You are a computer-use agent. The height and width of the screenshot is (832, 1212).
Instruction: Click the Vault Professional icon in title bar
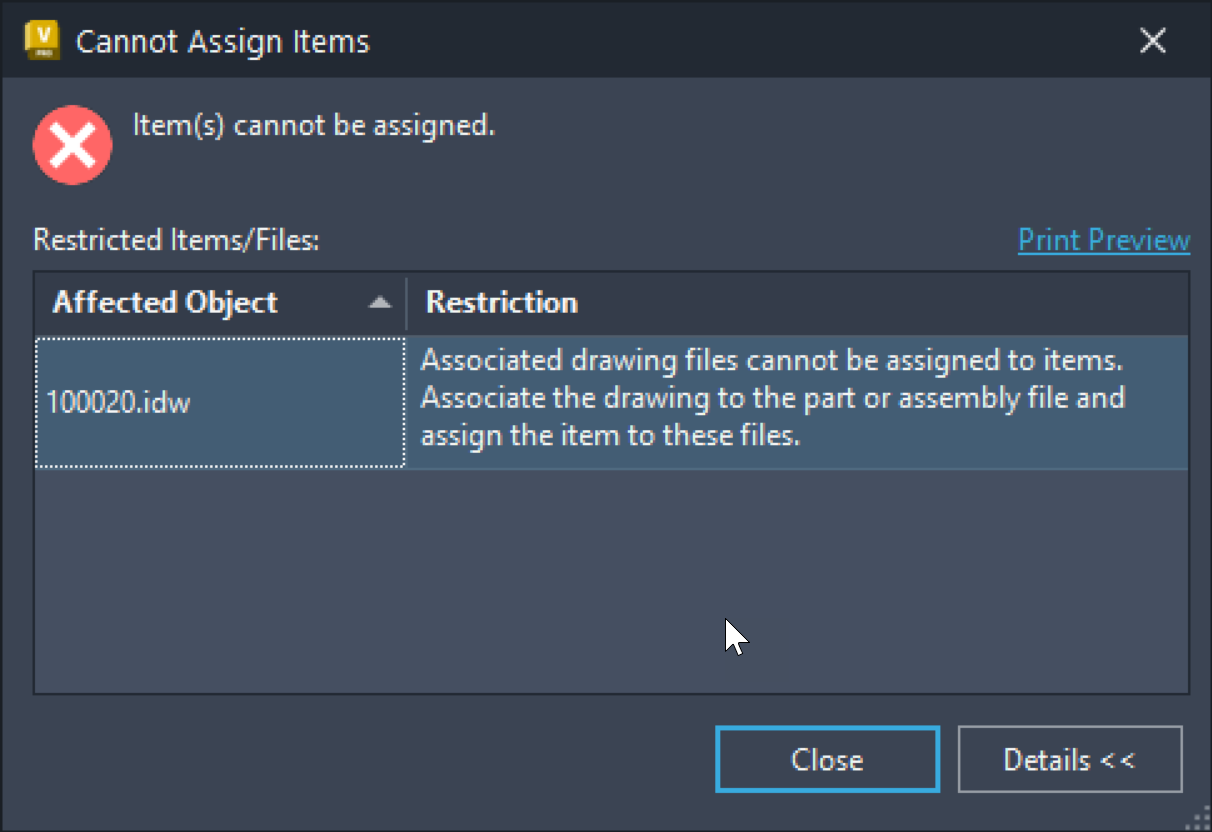(x=43, y=41)
